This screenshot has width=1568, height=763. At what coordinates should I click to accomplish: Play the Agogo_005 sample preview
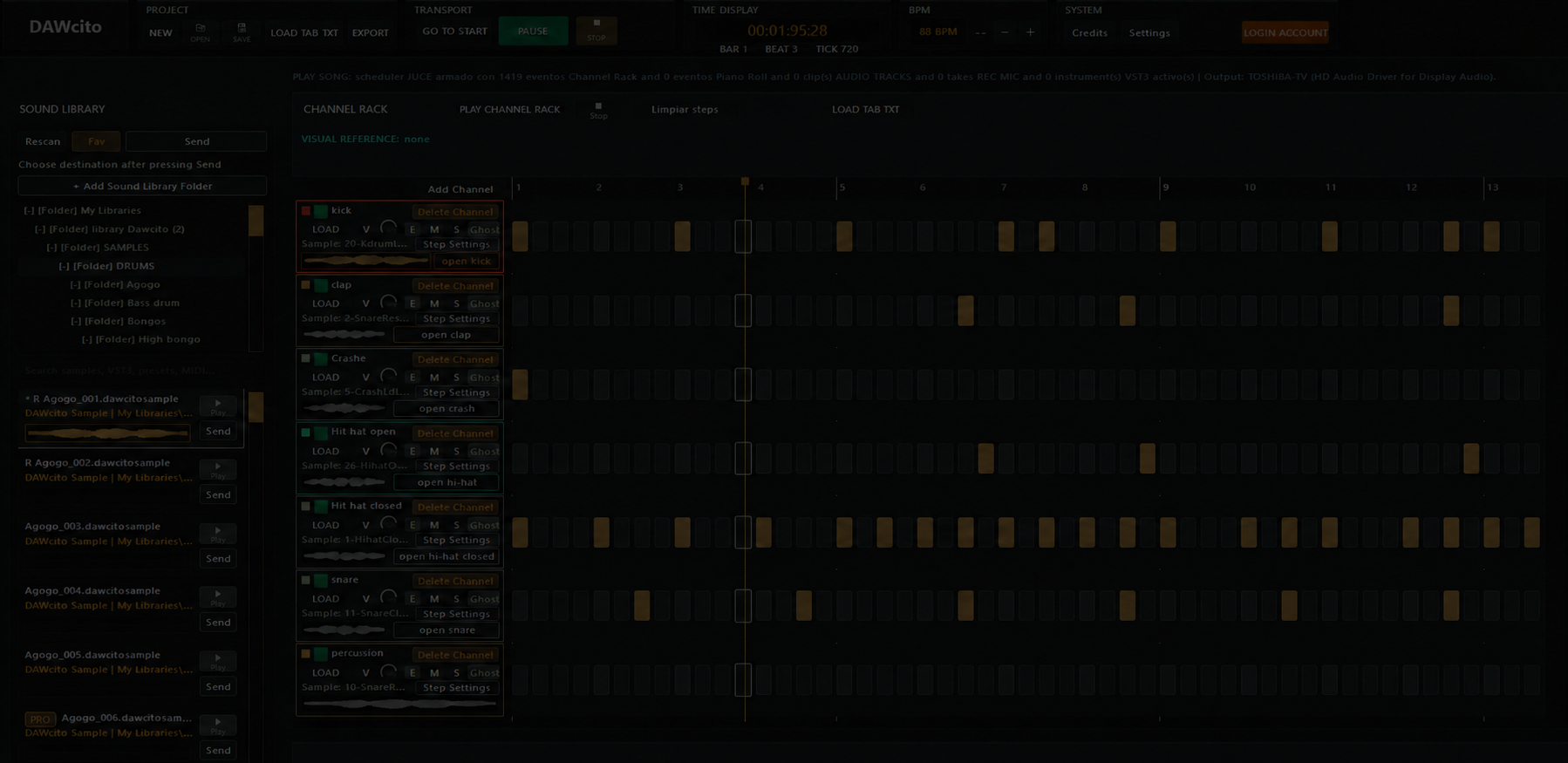(x=218, y=662)
